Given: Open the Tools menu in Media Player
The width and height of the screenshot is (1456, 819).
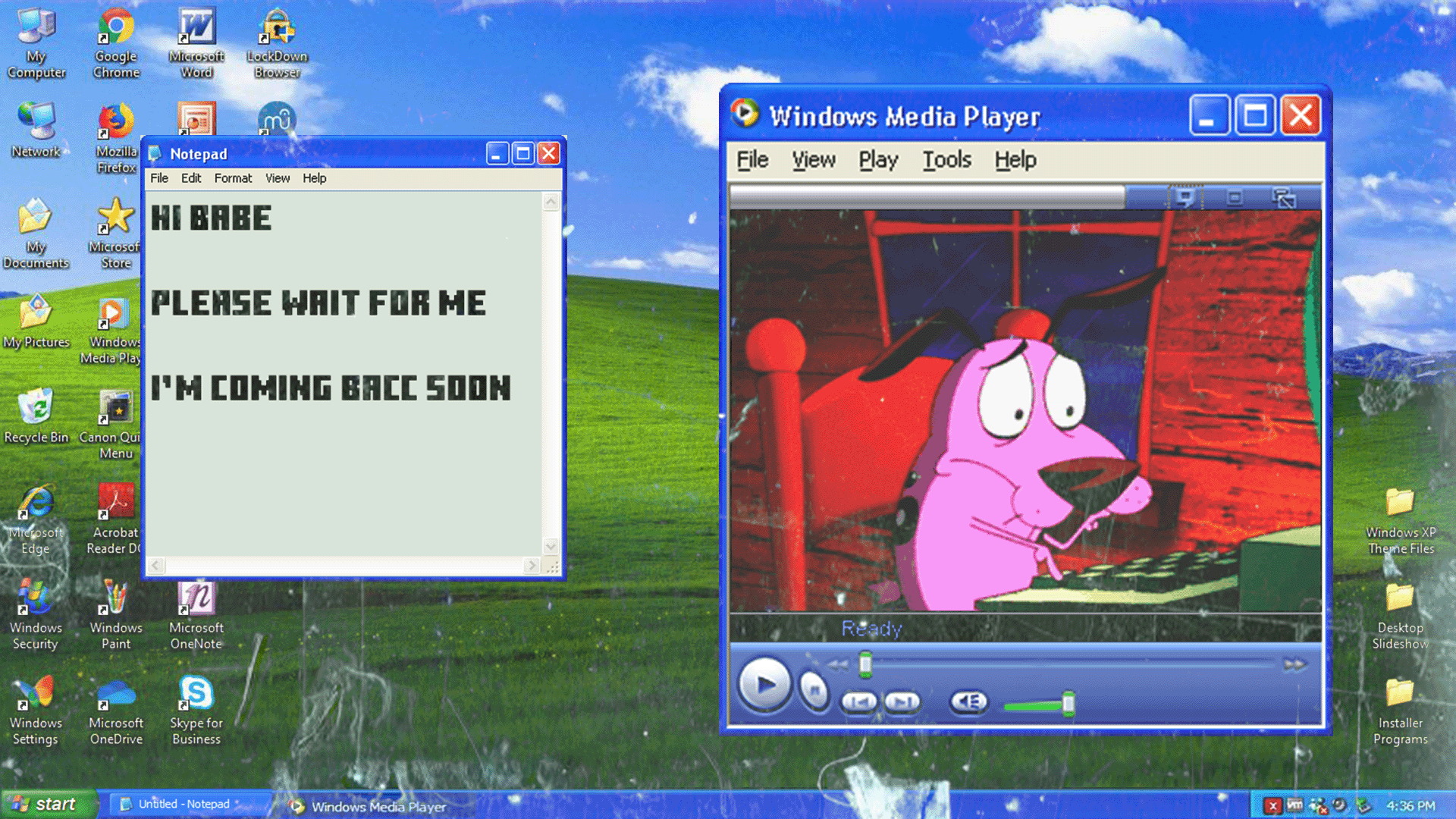Looking at the screenshot, I should coord(946,160).
